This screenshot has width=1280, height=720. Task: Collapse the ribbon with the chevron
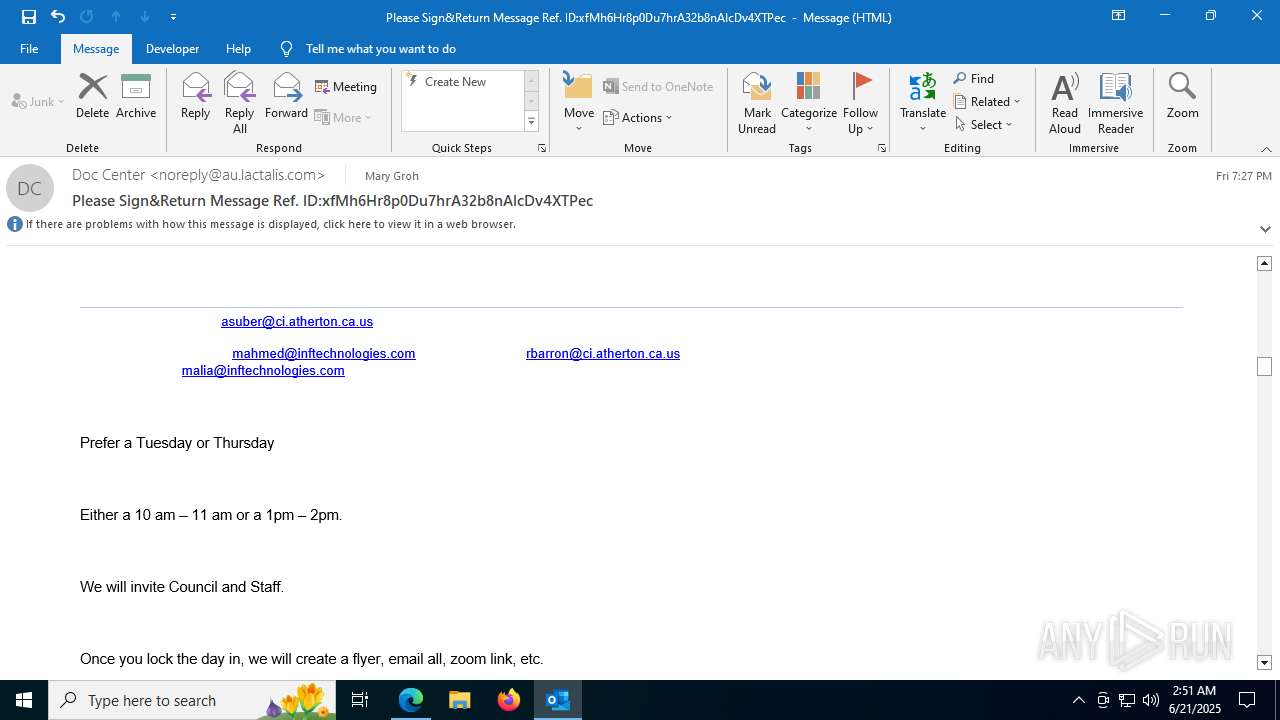(1266, 149)
